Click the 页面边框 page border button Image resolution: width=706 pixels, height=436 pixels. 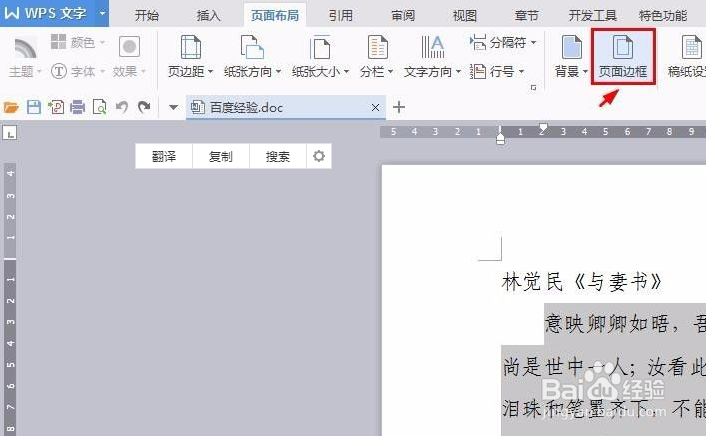(x=623, y=57)
